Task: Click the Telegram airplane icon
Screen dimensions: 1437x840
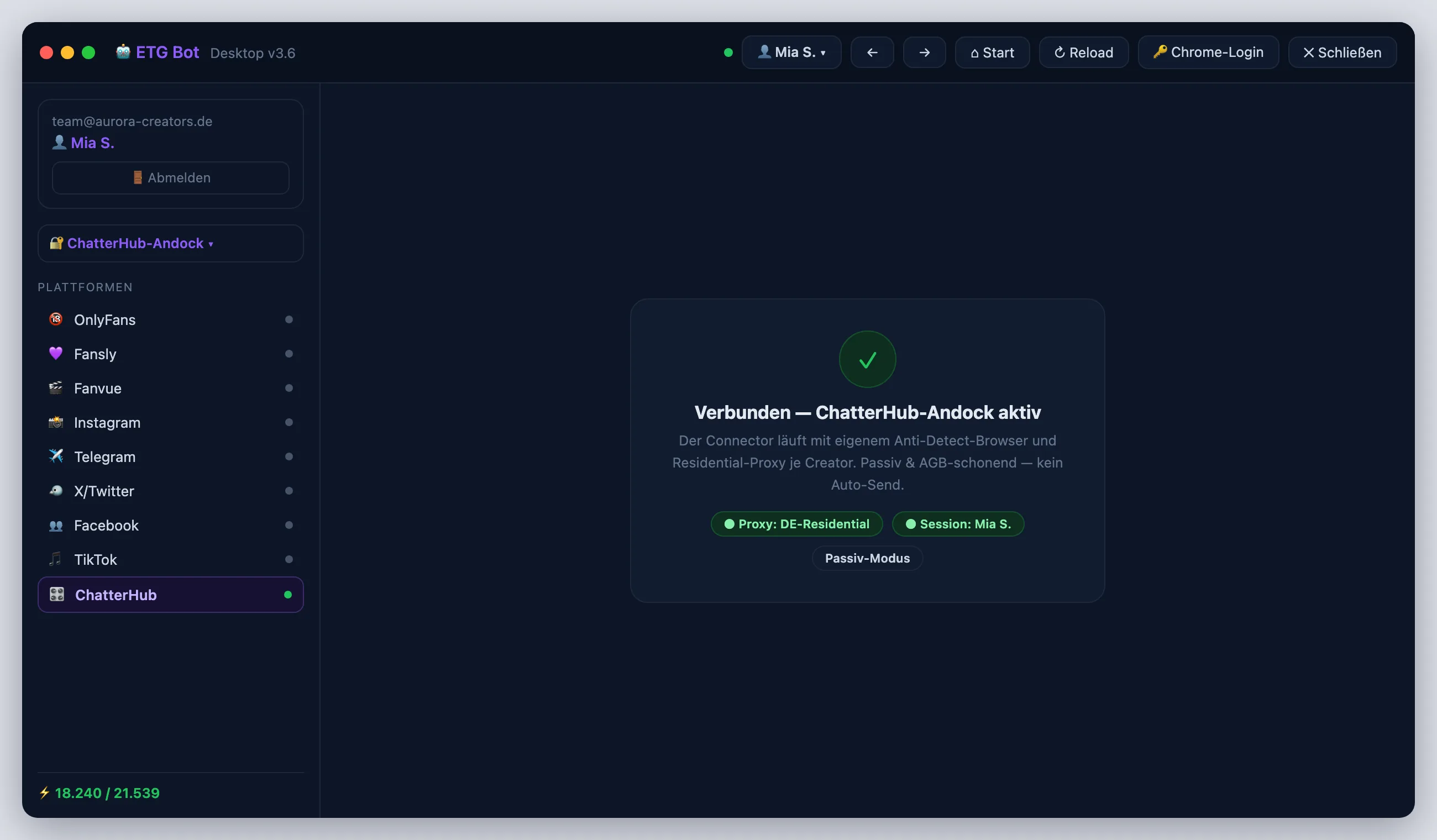Action: point(56,455)
